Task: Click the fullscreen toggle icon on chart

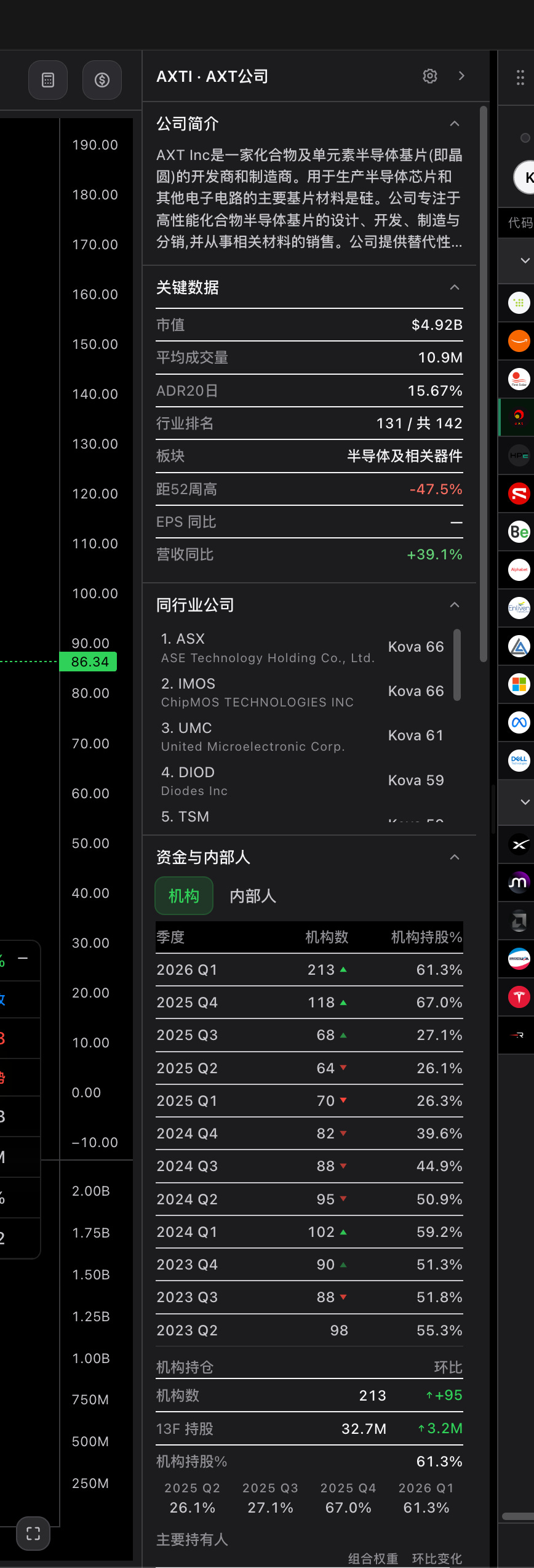Action: click(33, 1534)
